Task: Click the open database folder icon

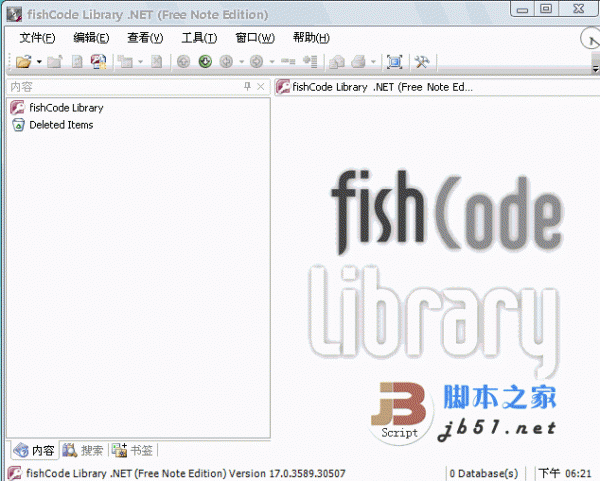Action: (23, 62)
